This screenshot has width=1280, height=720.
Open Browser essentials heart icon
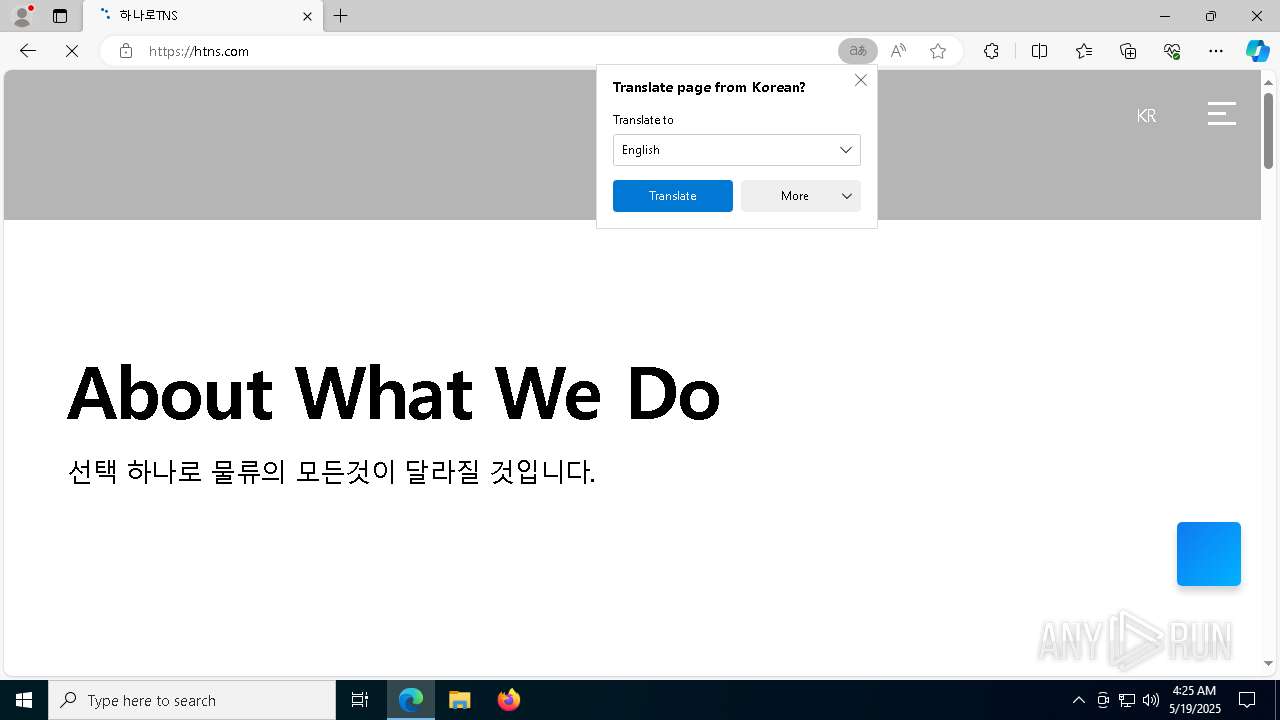pos(1172,51)
